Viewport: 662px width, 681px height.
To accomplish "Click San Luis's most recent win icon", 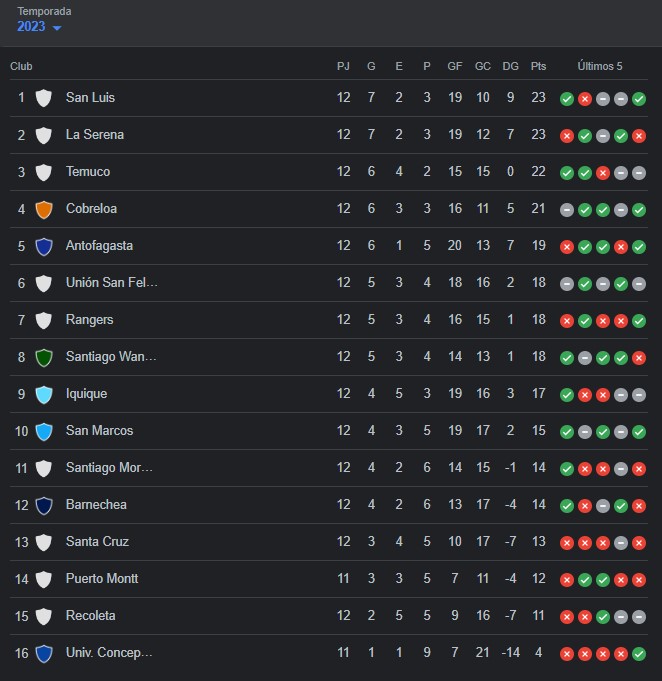I will 639,99.
